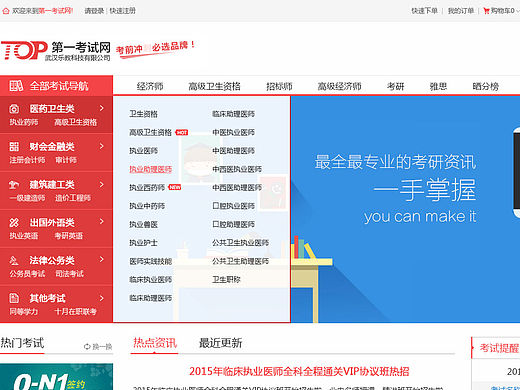Open the 中医执业医师 link
Viewport: 520px width, 390px height.
(x=233, y=133)
